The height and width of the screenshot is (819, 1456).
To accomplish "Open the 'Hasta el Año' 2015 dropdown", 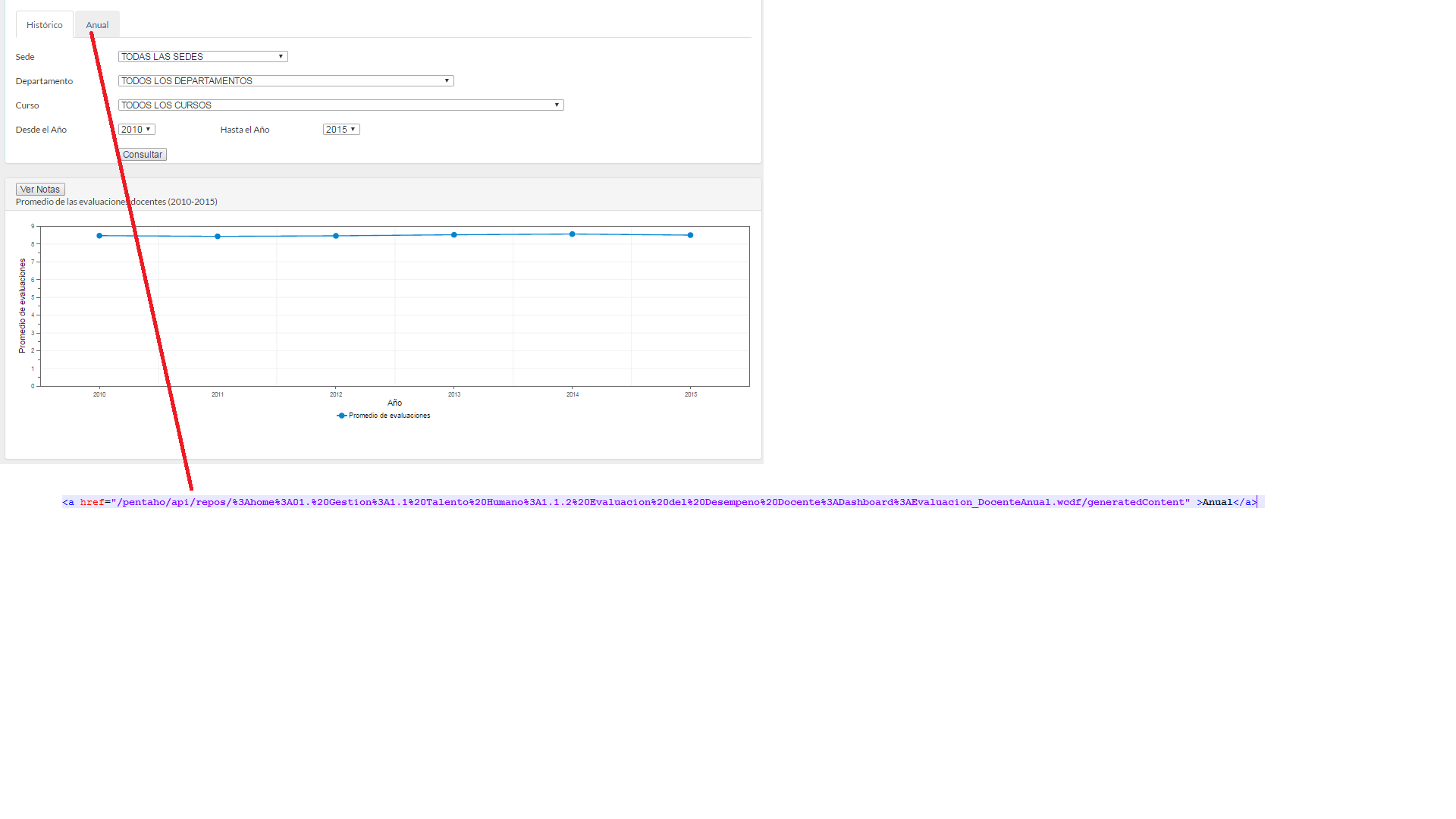I will [x=341, y=130].
